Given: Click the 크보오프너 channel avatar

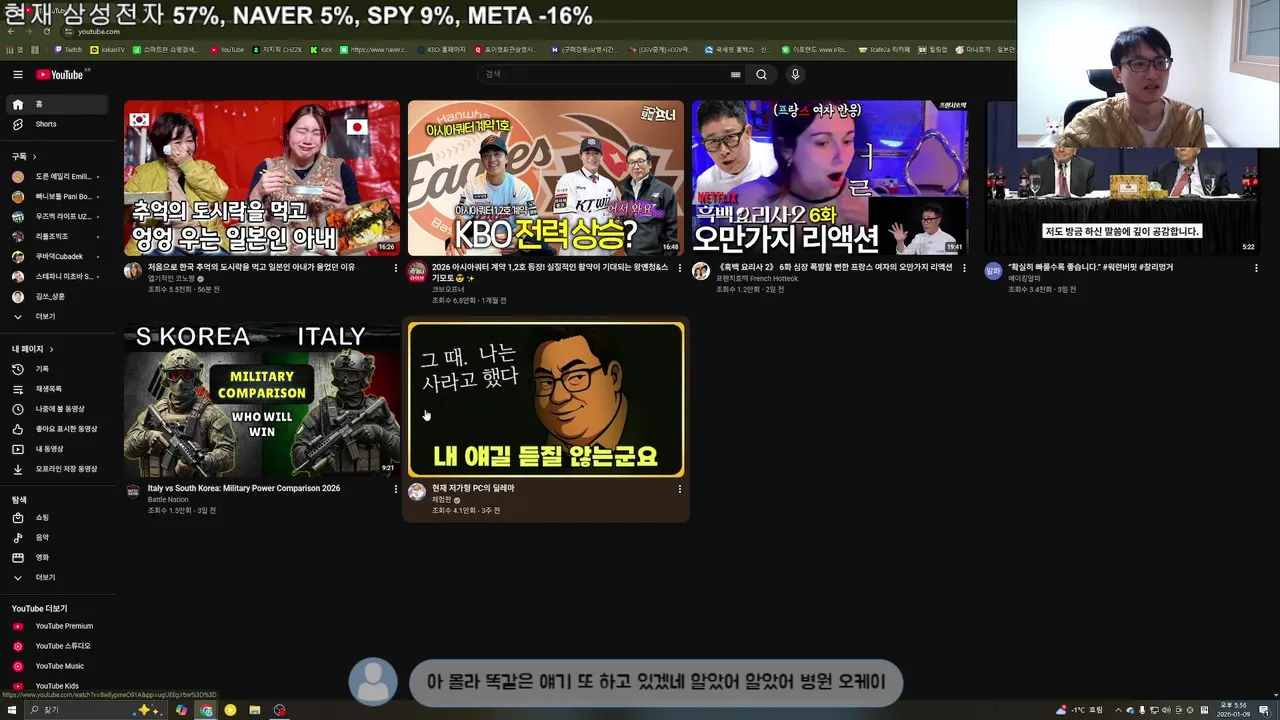Looking at the screenshot, I should (x=417, y=271).
